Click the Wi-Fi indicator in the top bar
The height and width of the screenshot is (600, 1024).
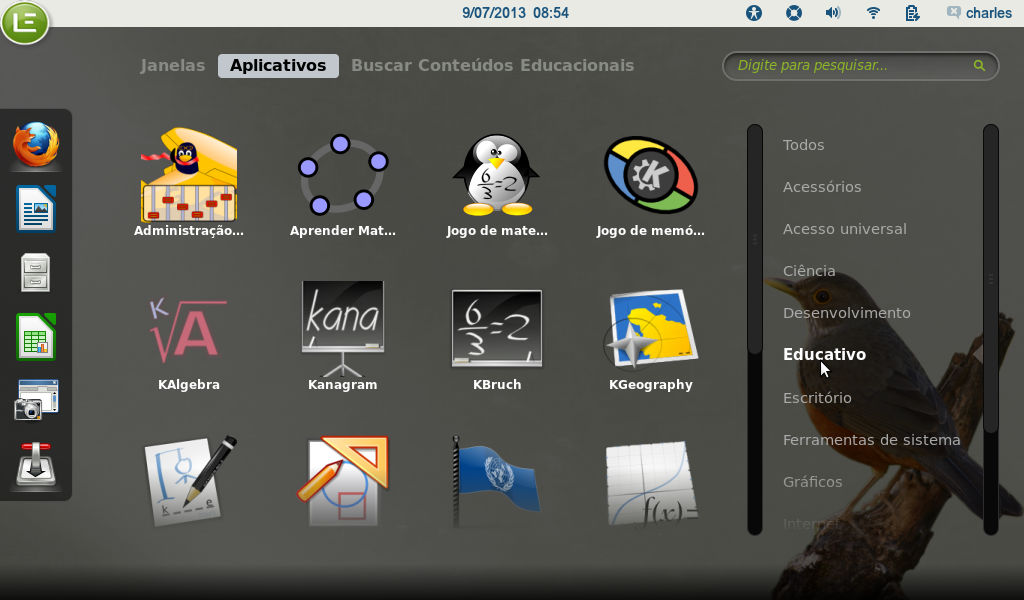point(873,13)
